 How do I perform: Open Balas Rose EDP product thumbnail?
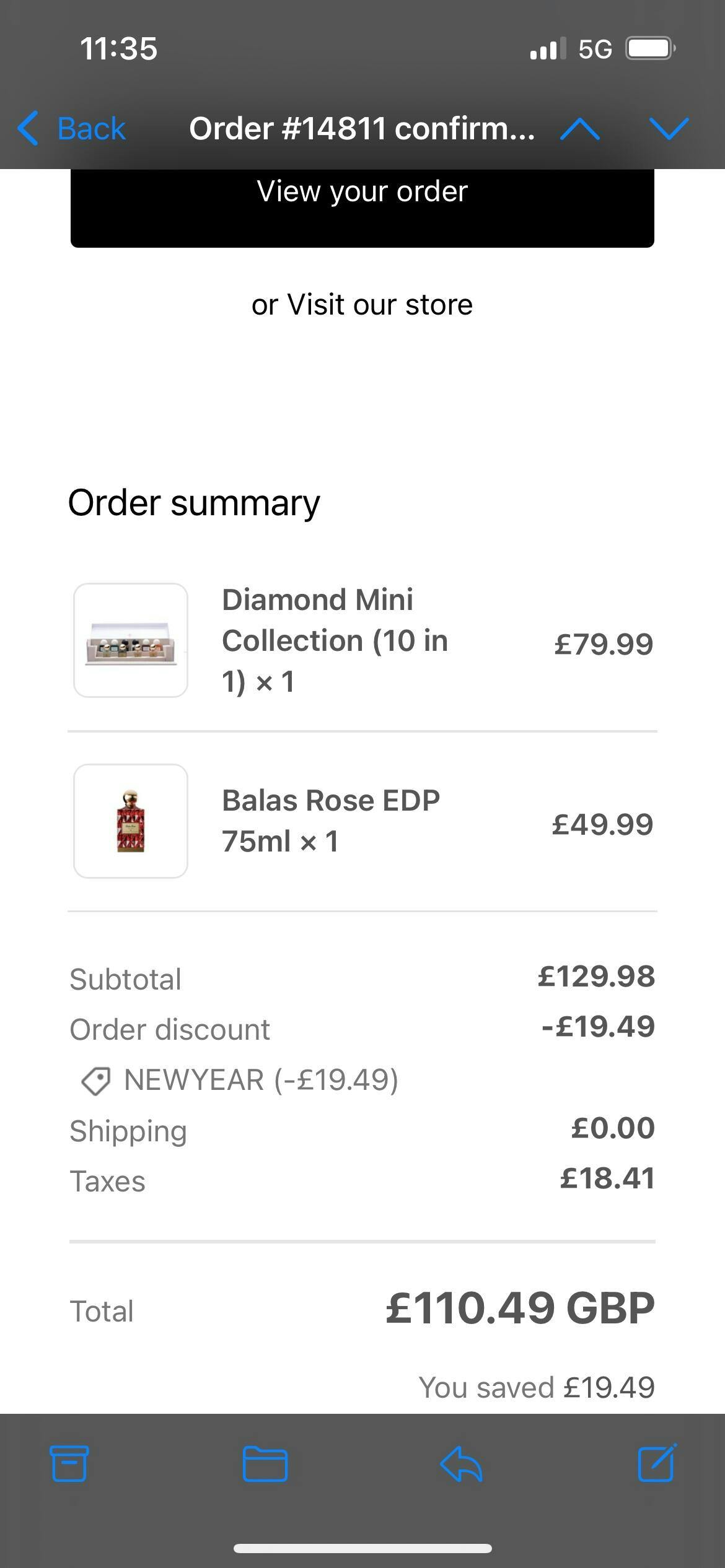[x=131, y=821]
